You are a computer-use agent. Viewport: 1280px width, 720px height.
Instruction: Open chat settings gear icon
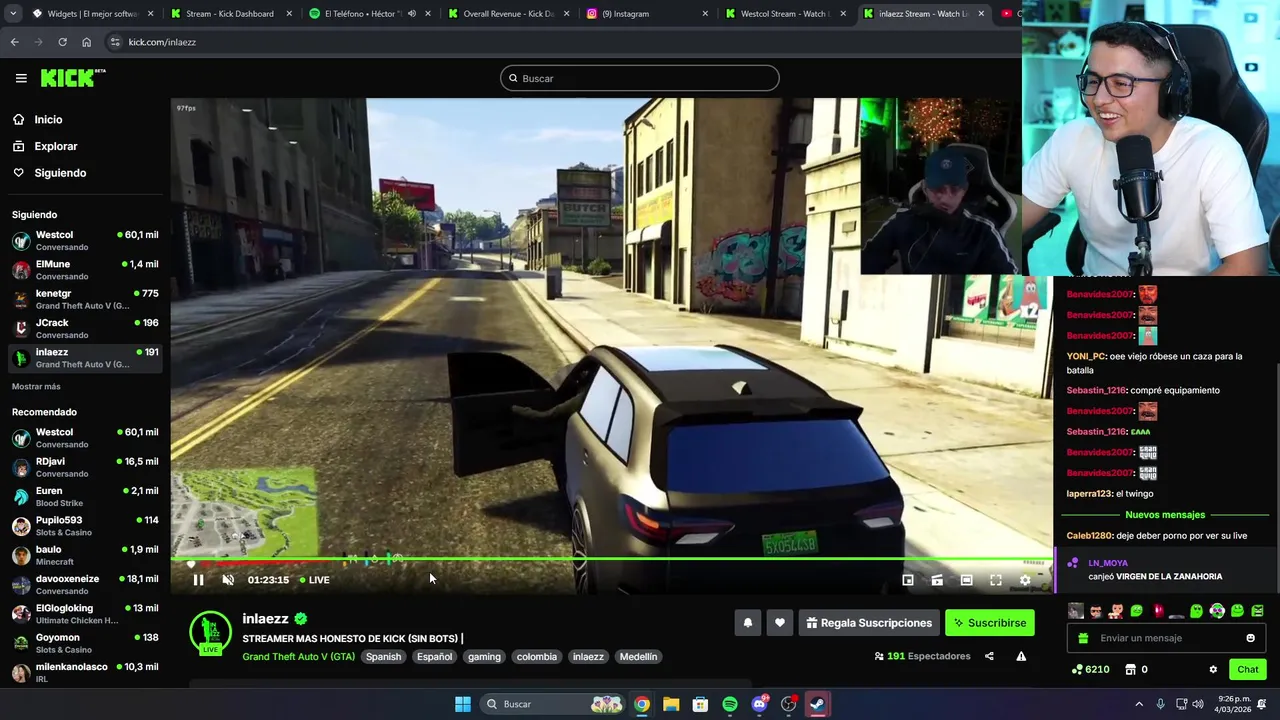click(x=1213, y=669)
